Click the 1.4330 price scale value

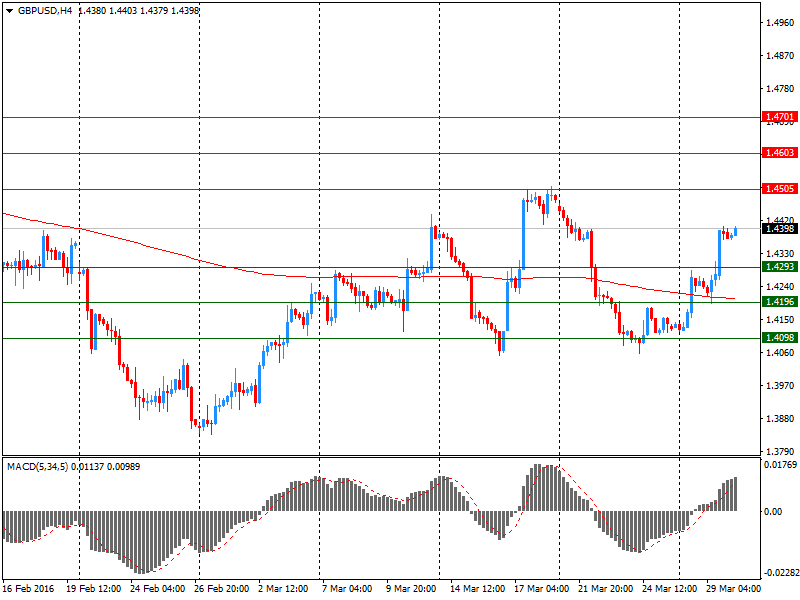[780, 254]
